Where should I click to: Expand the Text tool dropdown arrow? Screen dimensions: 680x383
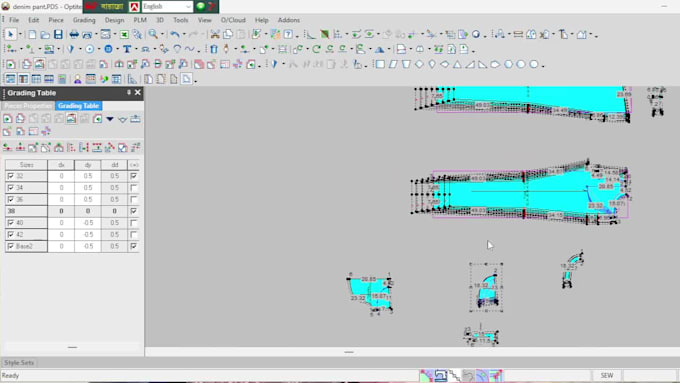point(136,49)
